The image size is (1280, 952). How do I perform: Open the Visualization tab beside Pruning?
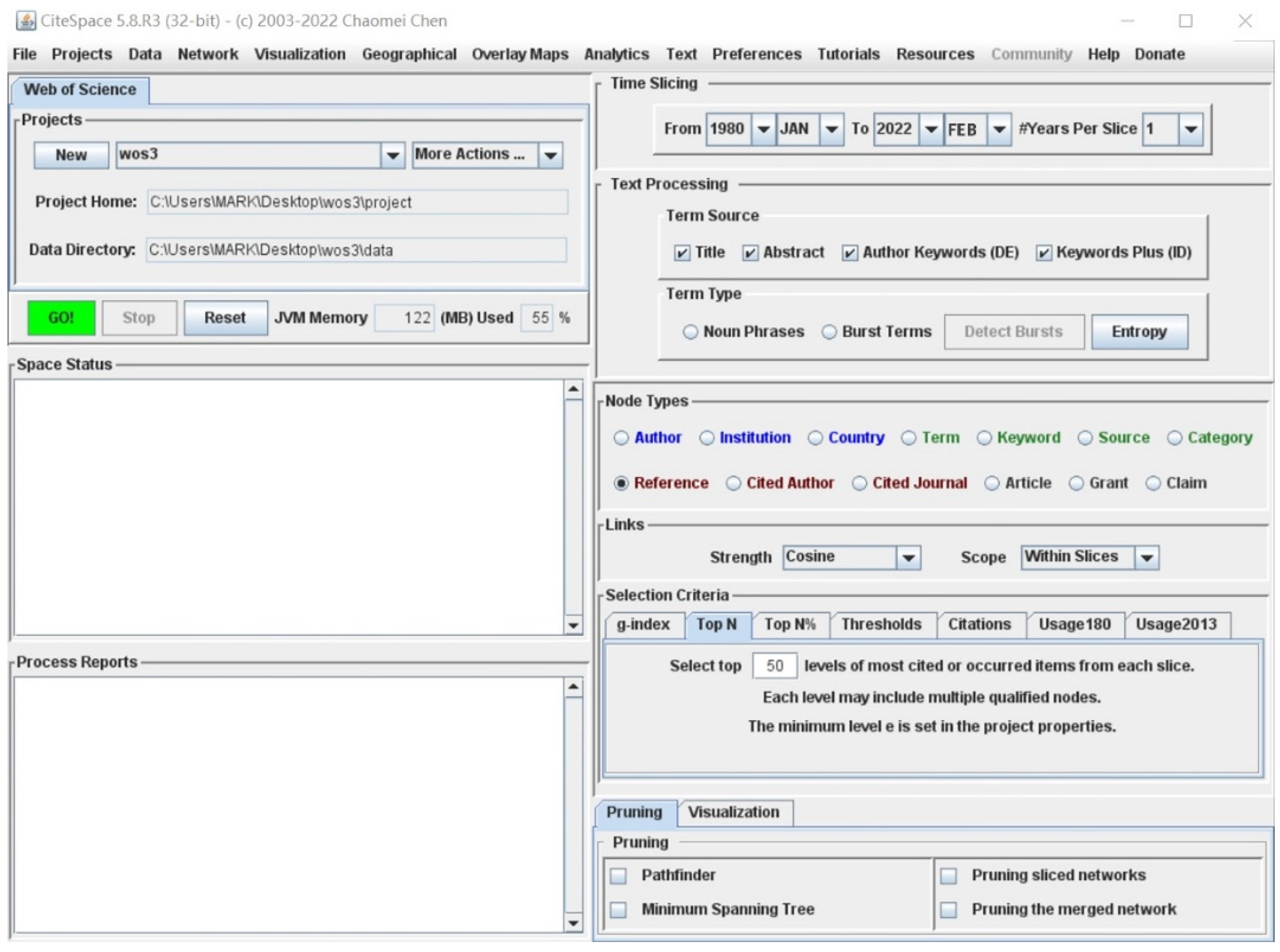click(x=734, y=813)
